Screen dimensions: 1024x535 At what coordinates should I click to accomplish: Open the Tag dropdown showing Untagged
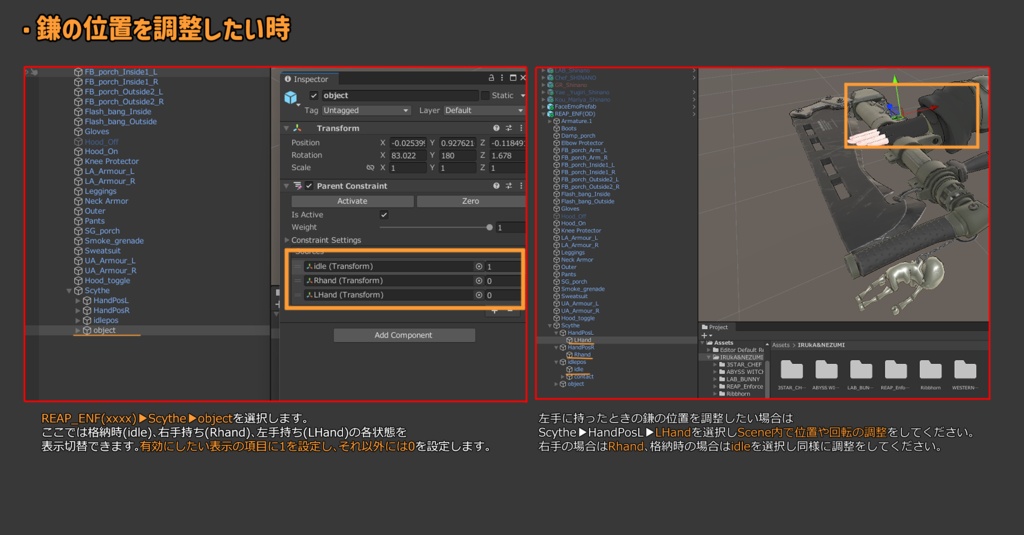(366, 110)
